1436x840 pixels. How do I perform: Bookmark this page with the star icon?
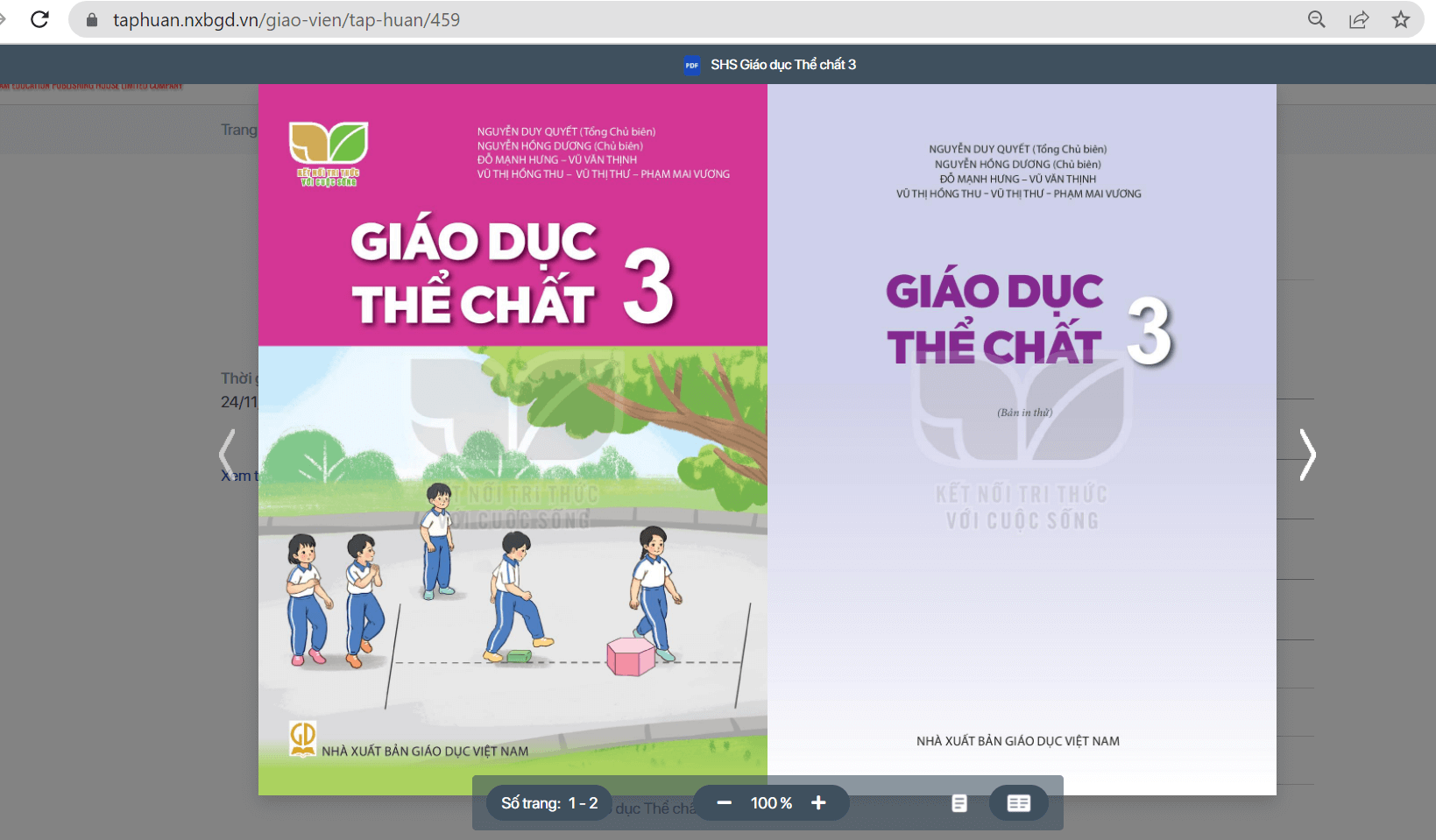pos(1401,19)
